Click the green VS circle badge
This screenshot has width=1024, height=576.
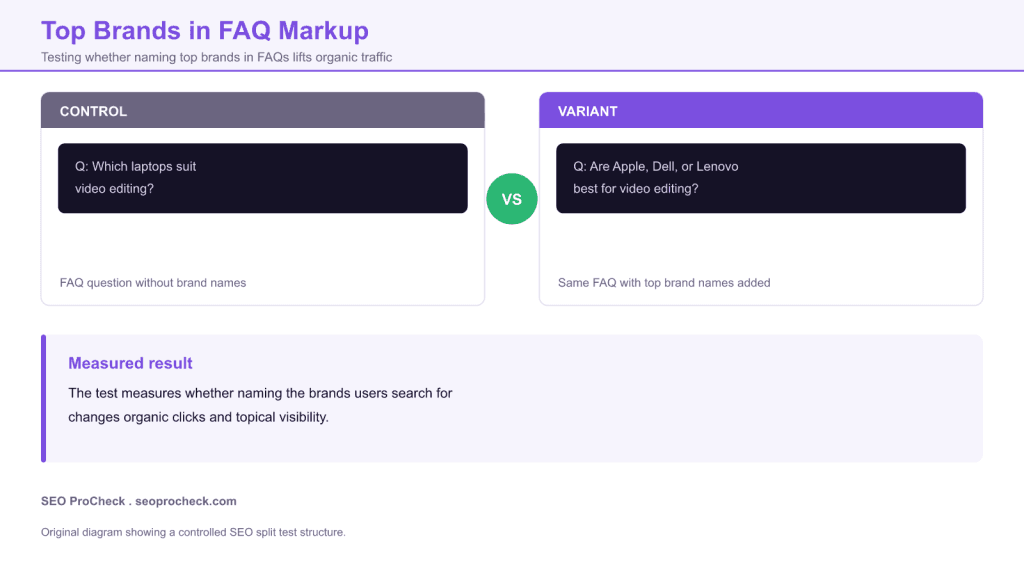click(x=511, y=199)
